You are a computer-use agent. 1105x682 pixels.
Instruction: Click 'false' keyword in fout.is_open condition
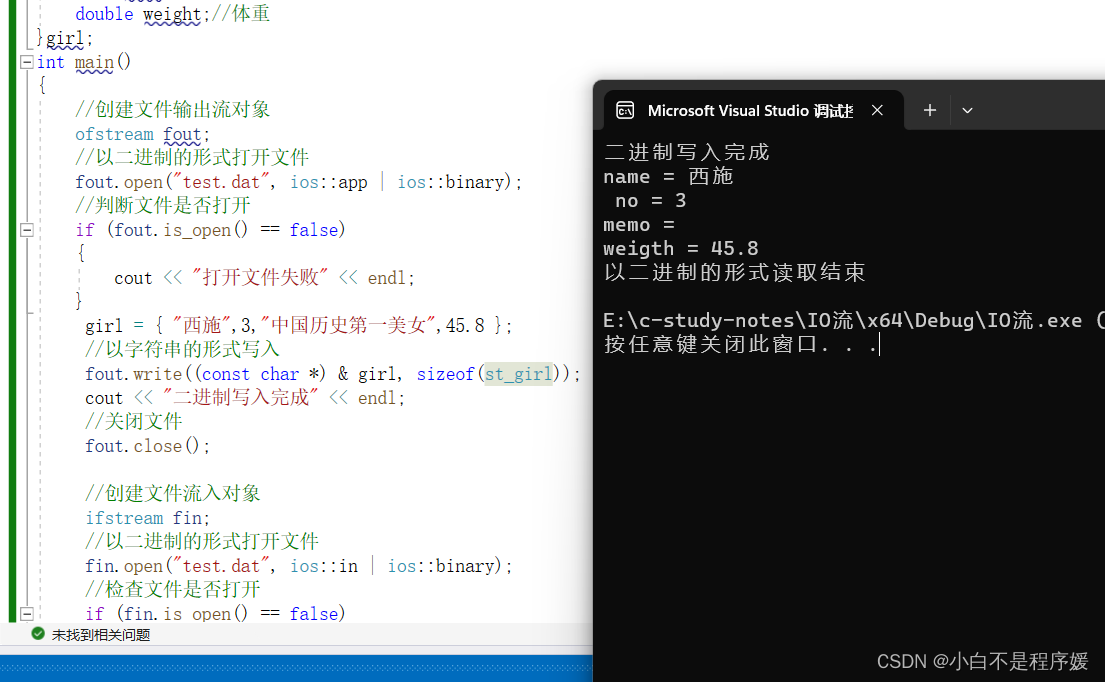click(x=314, y=230)
